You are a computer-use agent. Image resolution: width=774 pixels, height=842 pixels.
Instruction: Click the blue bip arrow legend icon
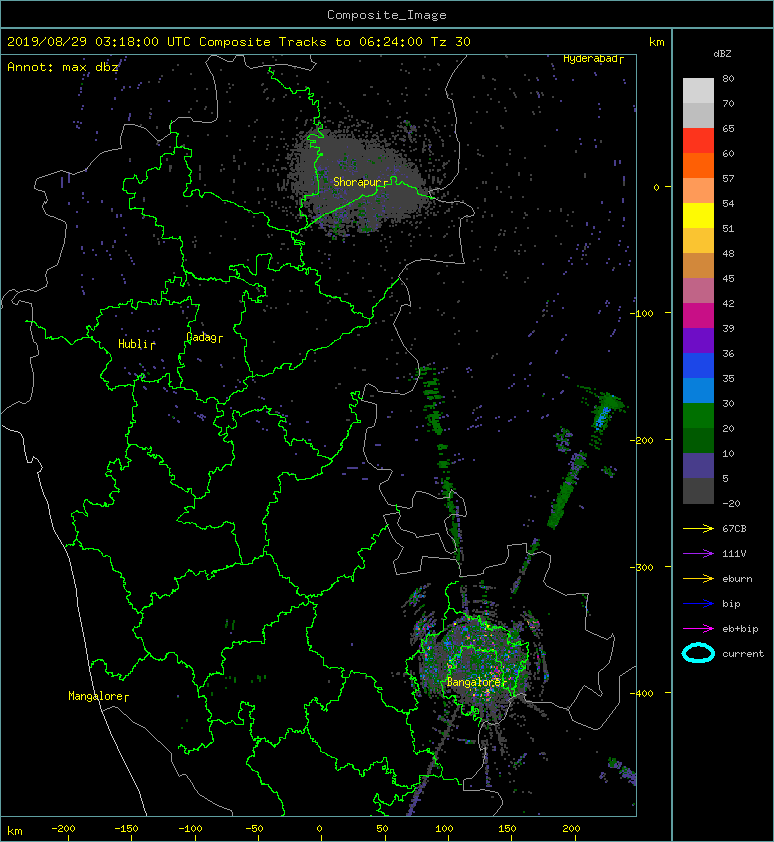point(698,604)
